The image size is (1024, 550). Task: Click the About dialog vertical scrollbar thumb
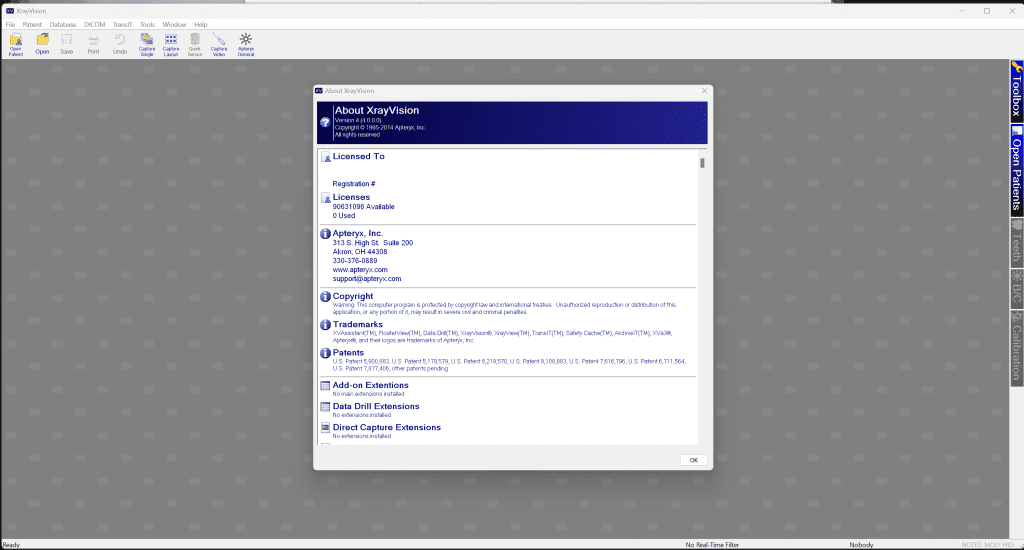tap(702, 163)
